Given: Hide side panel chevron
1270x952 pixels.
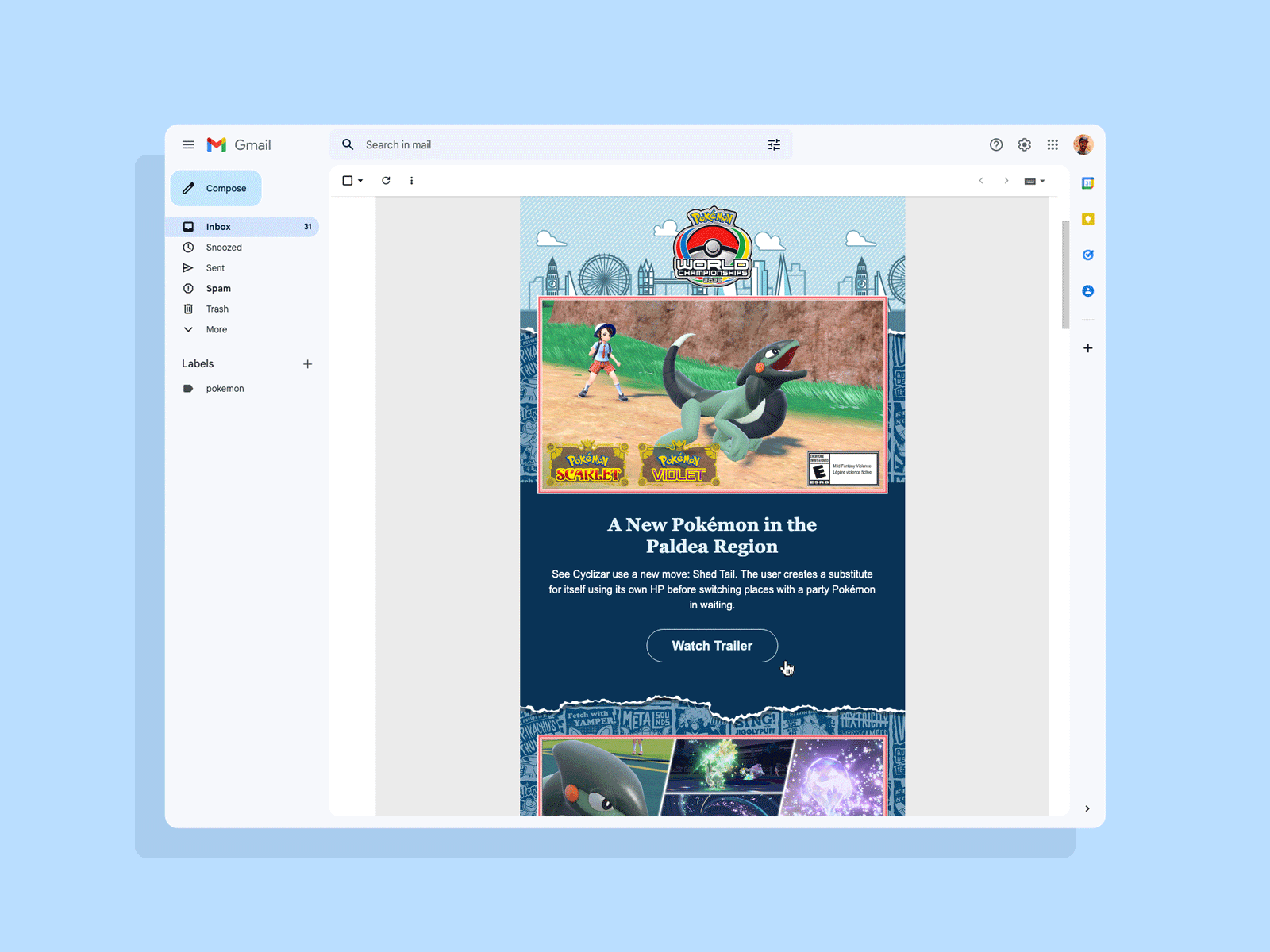Looking at the screenshot, I should tap(1087, 808).
